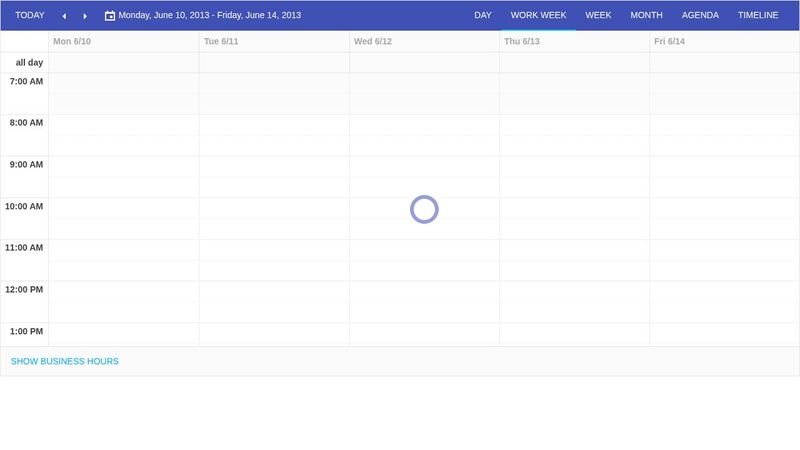The width and height of the screenshot is (800, 450).
Task: Open the Timeline view
Action: [x=758, y=15]
